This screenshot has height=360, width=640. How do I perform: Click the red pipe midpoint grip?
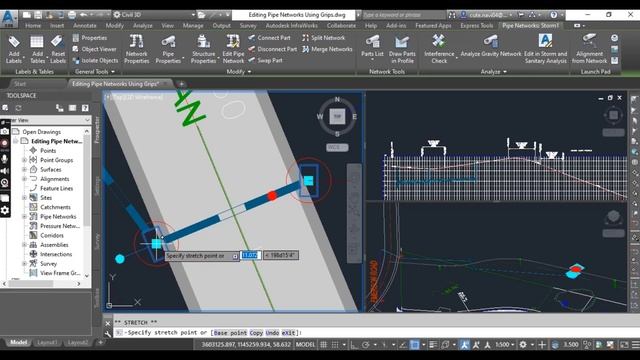click(x=272, y=196)
